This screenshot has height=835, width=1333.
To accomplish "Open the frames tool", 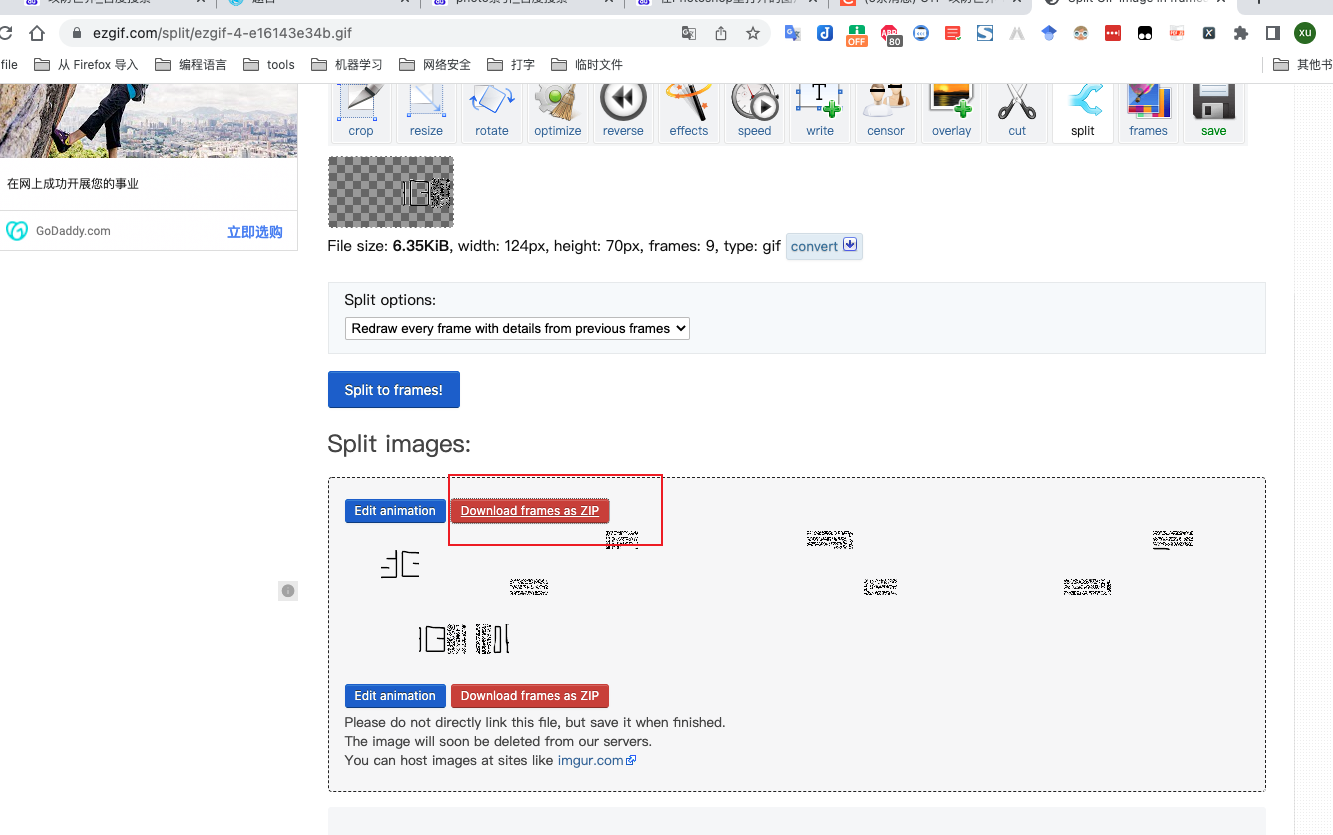I will [x=1148, y=112].
